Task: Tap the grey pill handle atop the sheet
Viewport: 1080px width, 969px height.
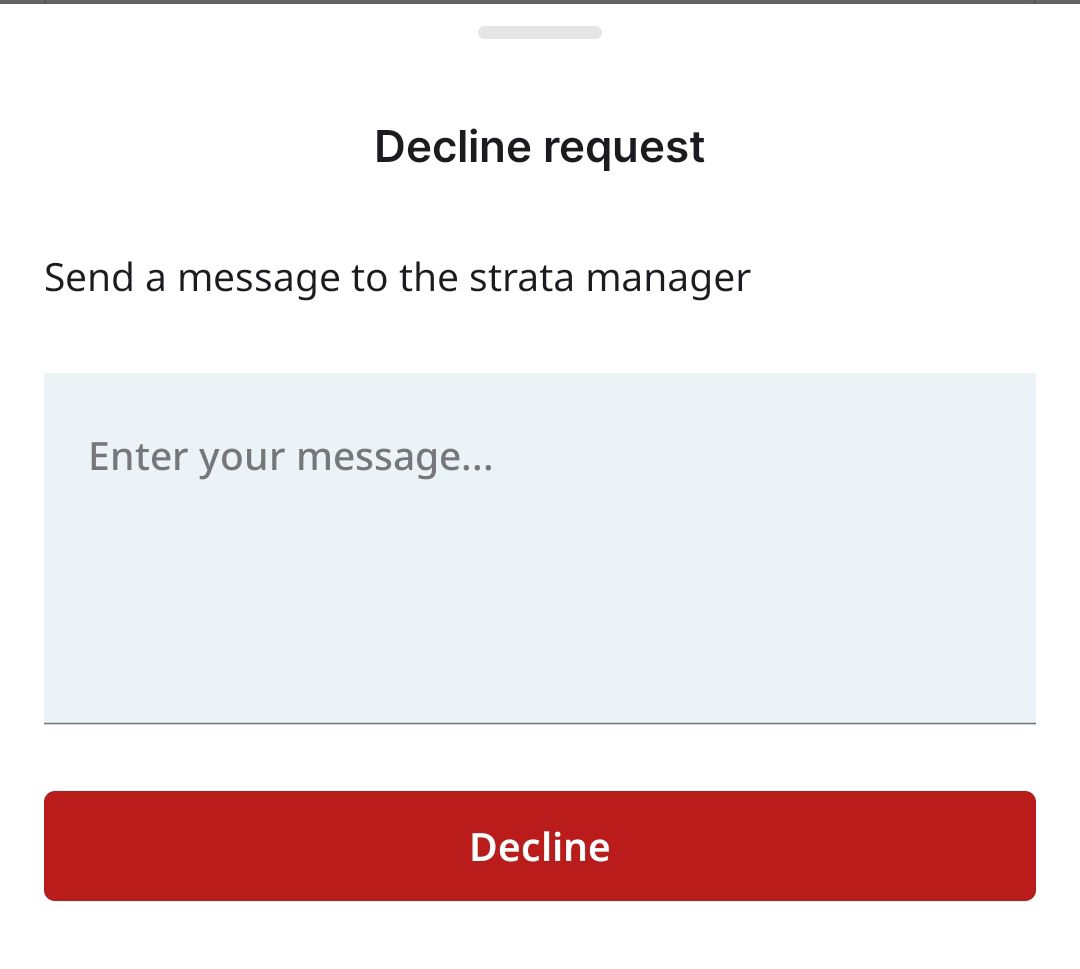Action: pos(540,32)
